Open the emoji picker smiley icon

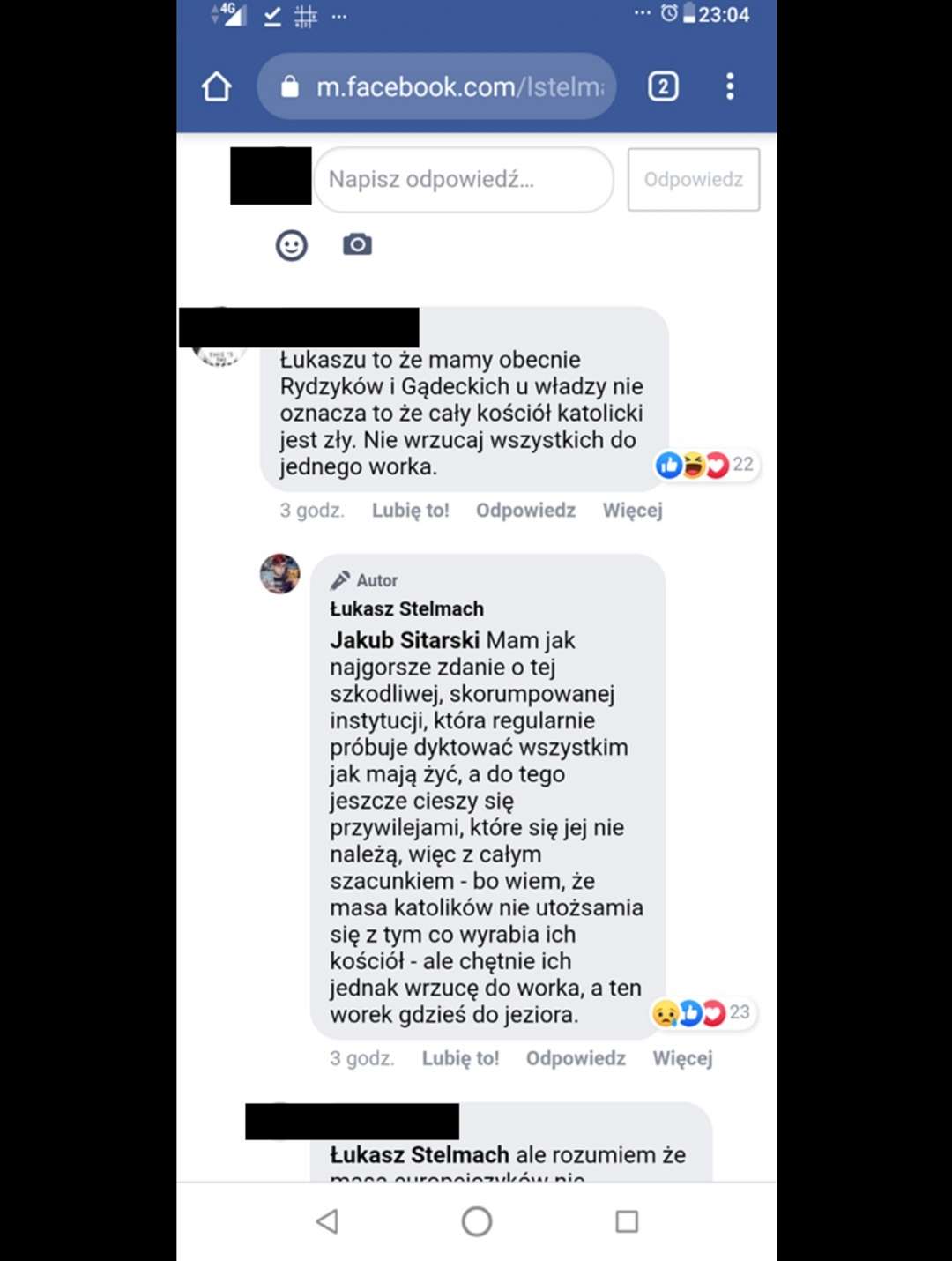click(292, 245)
